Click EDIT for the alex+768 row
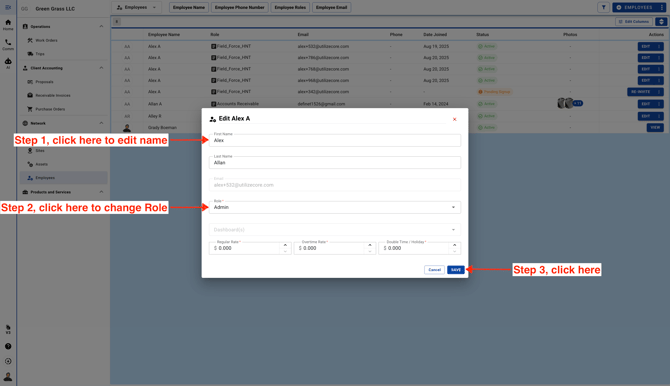670x386 pixels. coord(646,69)
